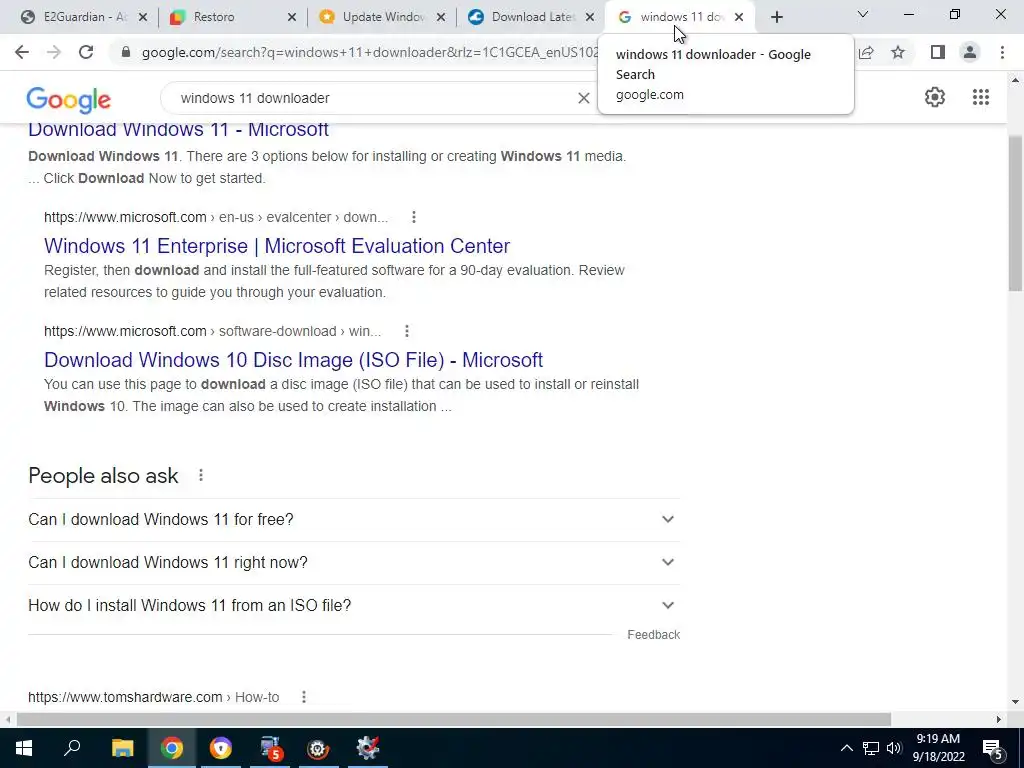Open Chrome three-dot menu
Viewport: 1024px width, 768px height.
click(1002, 52)
